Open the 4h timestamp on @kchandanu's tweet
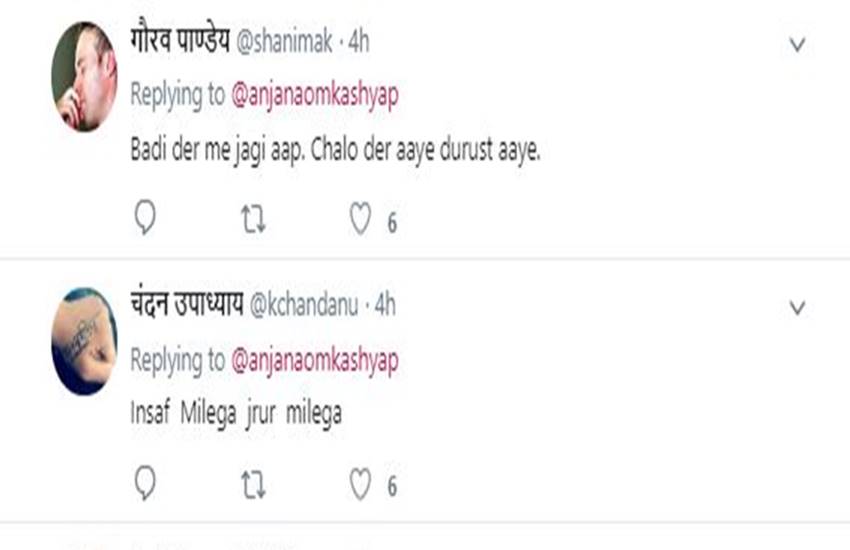 (x=384, y=306)
